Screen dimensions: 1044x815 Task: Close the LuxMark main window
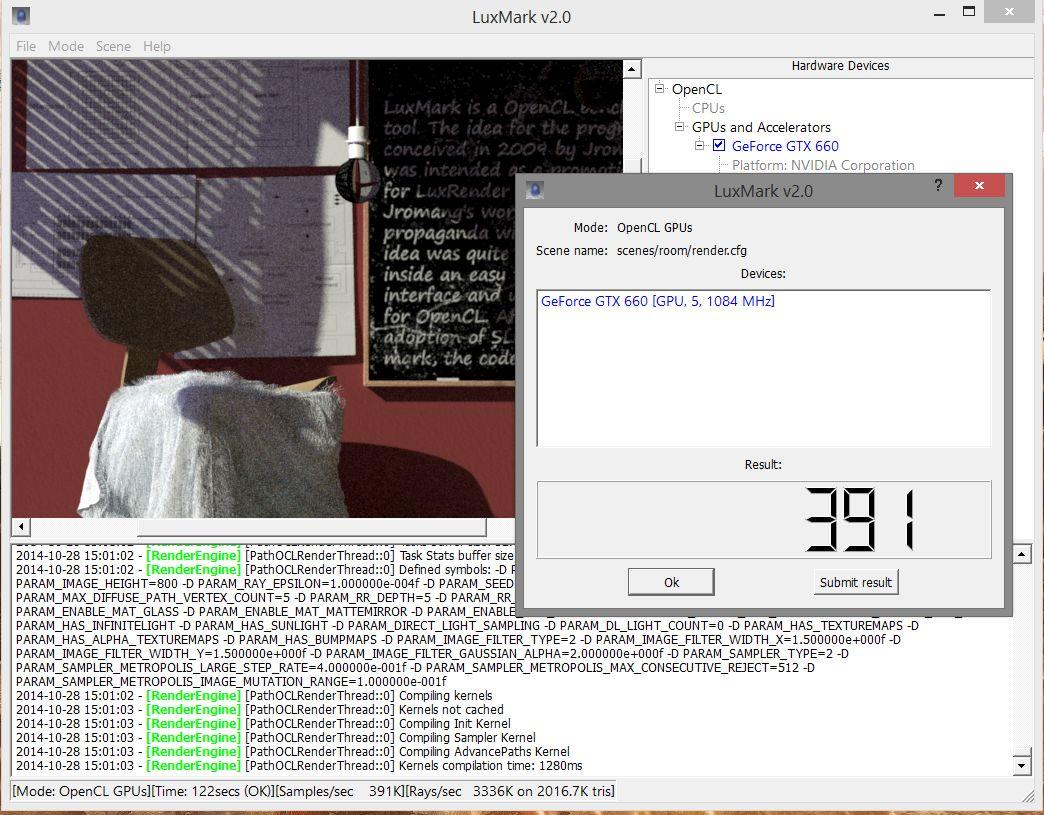[1009, 12]
